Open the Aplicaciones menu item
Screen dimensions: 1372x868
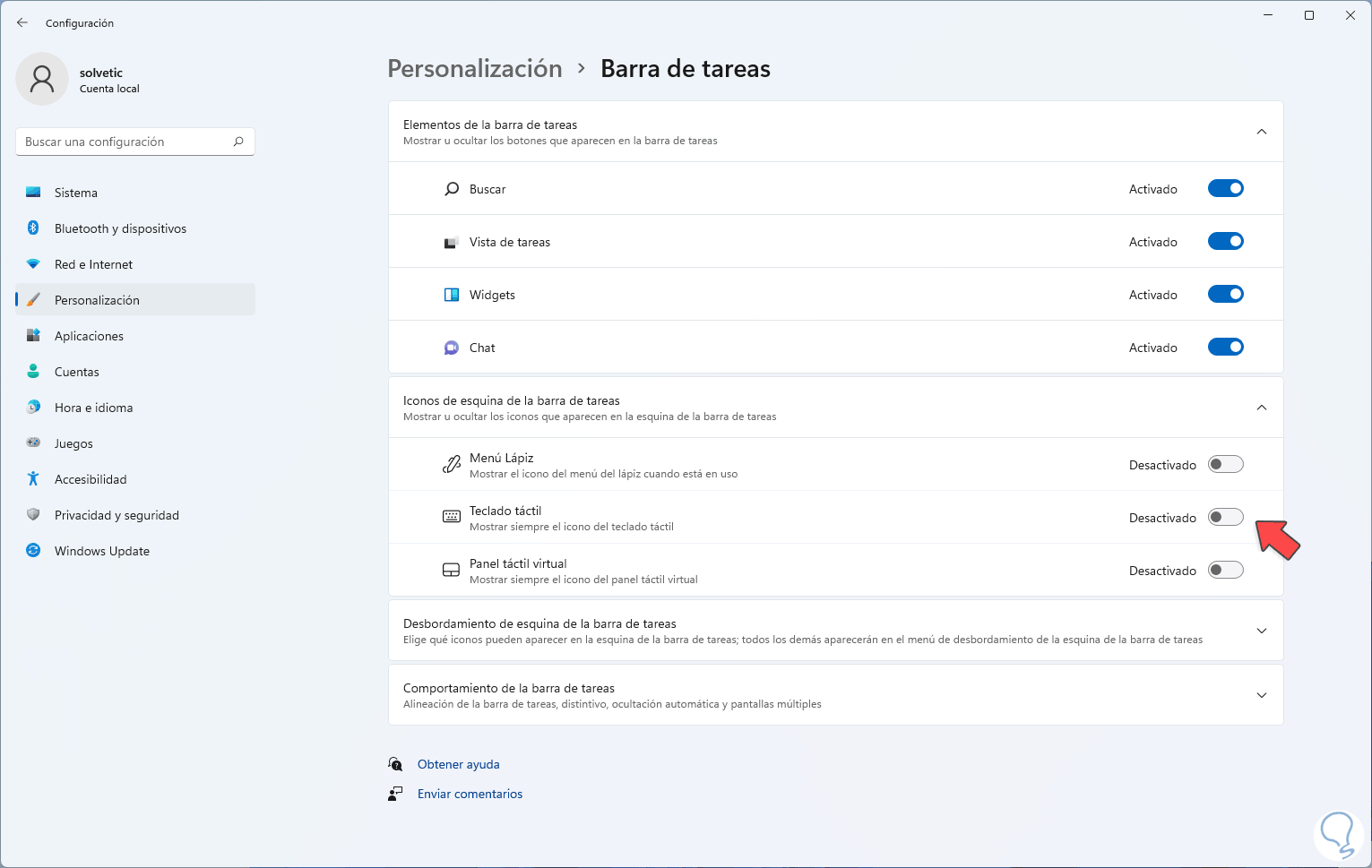click(89, 336)
